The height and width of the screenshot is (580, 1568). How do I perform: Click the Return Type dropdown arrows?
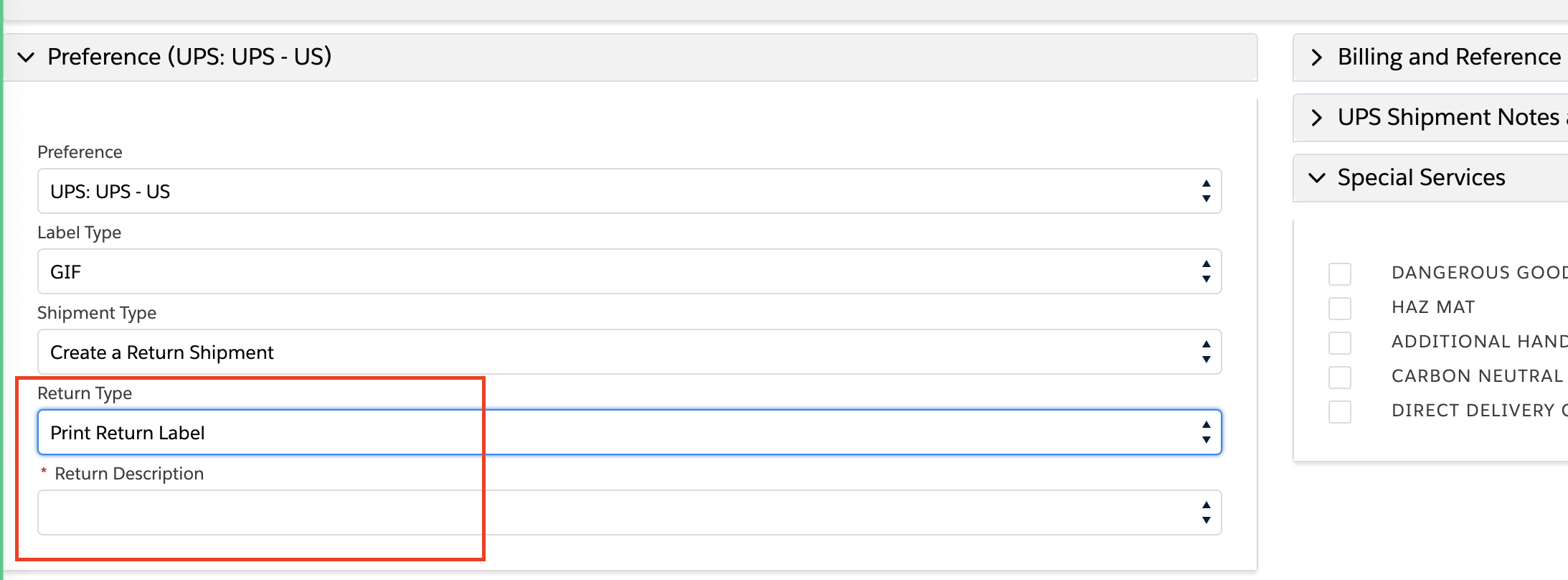1206,432
